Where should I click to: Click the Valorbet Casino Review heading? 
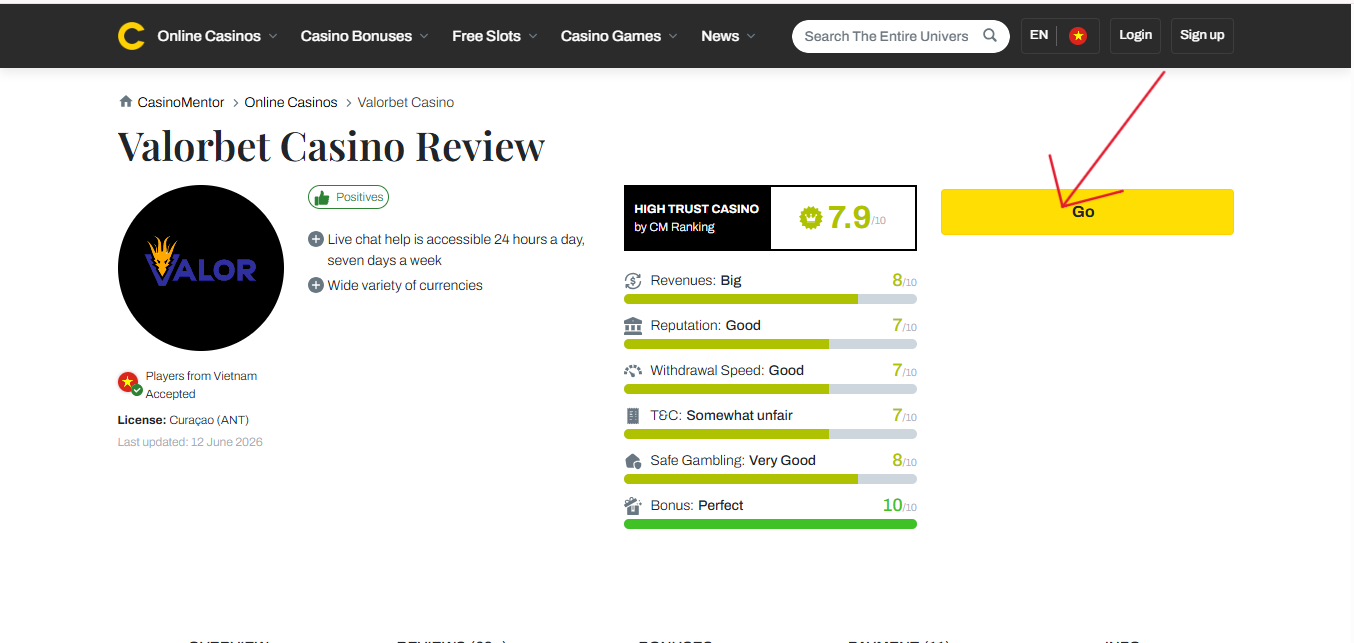[x=331, y=146]
